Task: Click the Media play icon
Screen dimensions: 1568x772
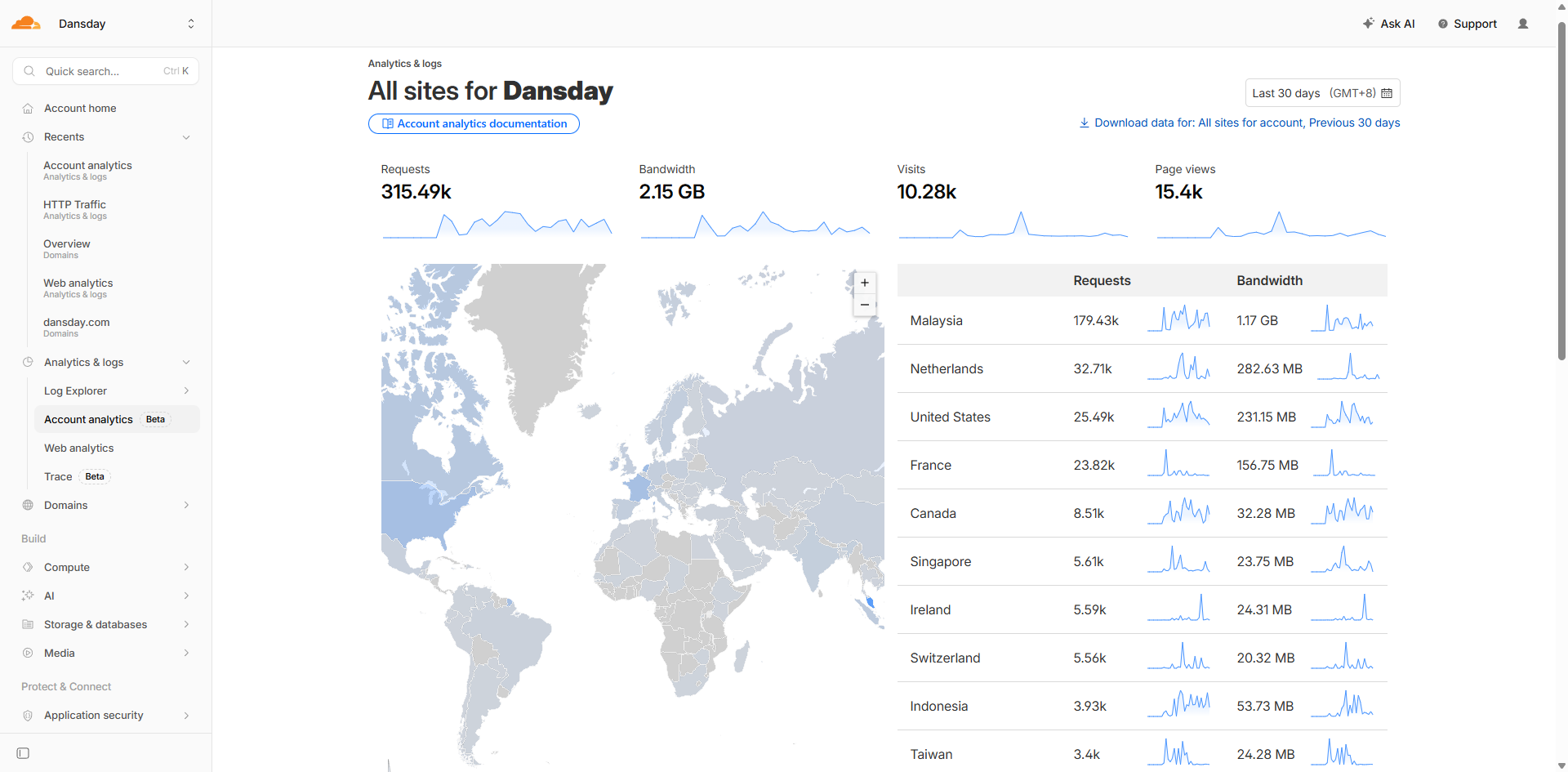Action: 28,653
